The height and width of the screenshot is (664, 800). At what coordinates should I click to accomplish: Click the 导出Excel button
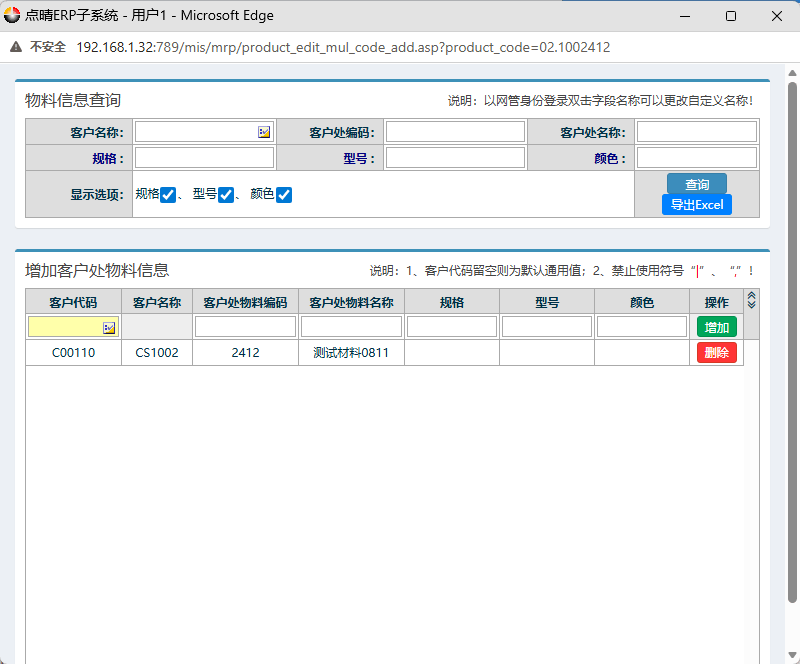click(x=697, y=205)
